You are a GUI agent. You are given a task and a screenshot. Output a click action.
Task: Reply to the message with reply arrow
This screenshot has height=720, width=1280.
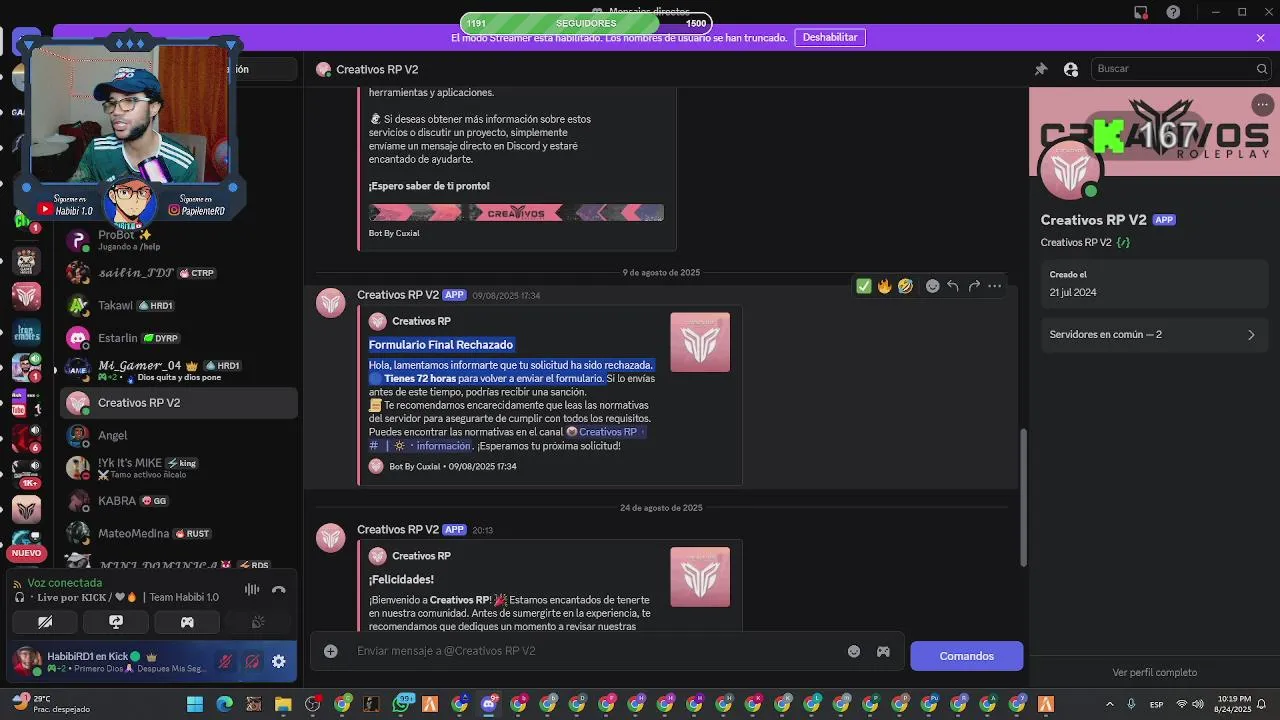pos(953,286)
